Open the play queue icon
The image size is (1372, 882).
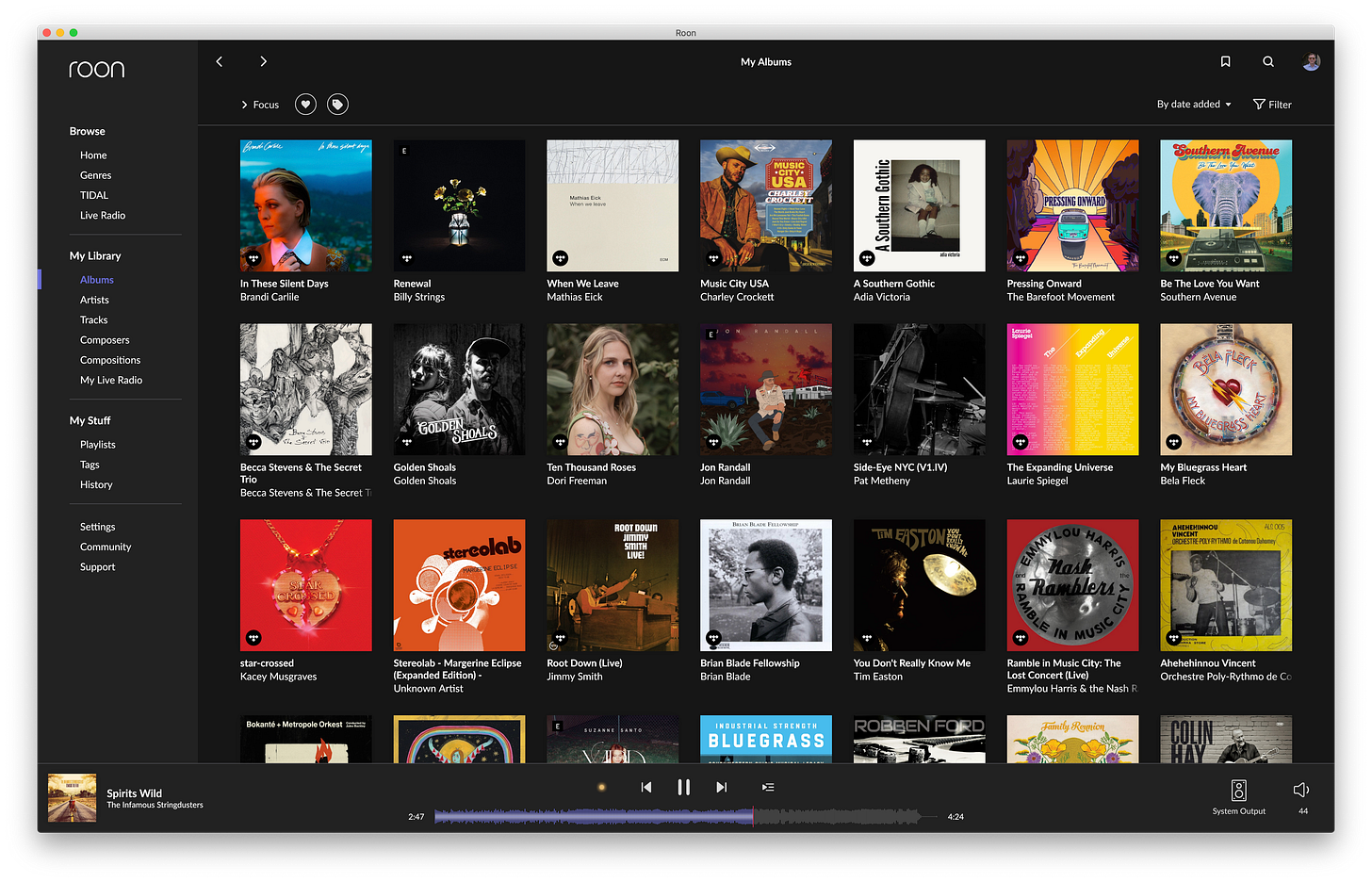(768, 787)
